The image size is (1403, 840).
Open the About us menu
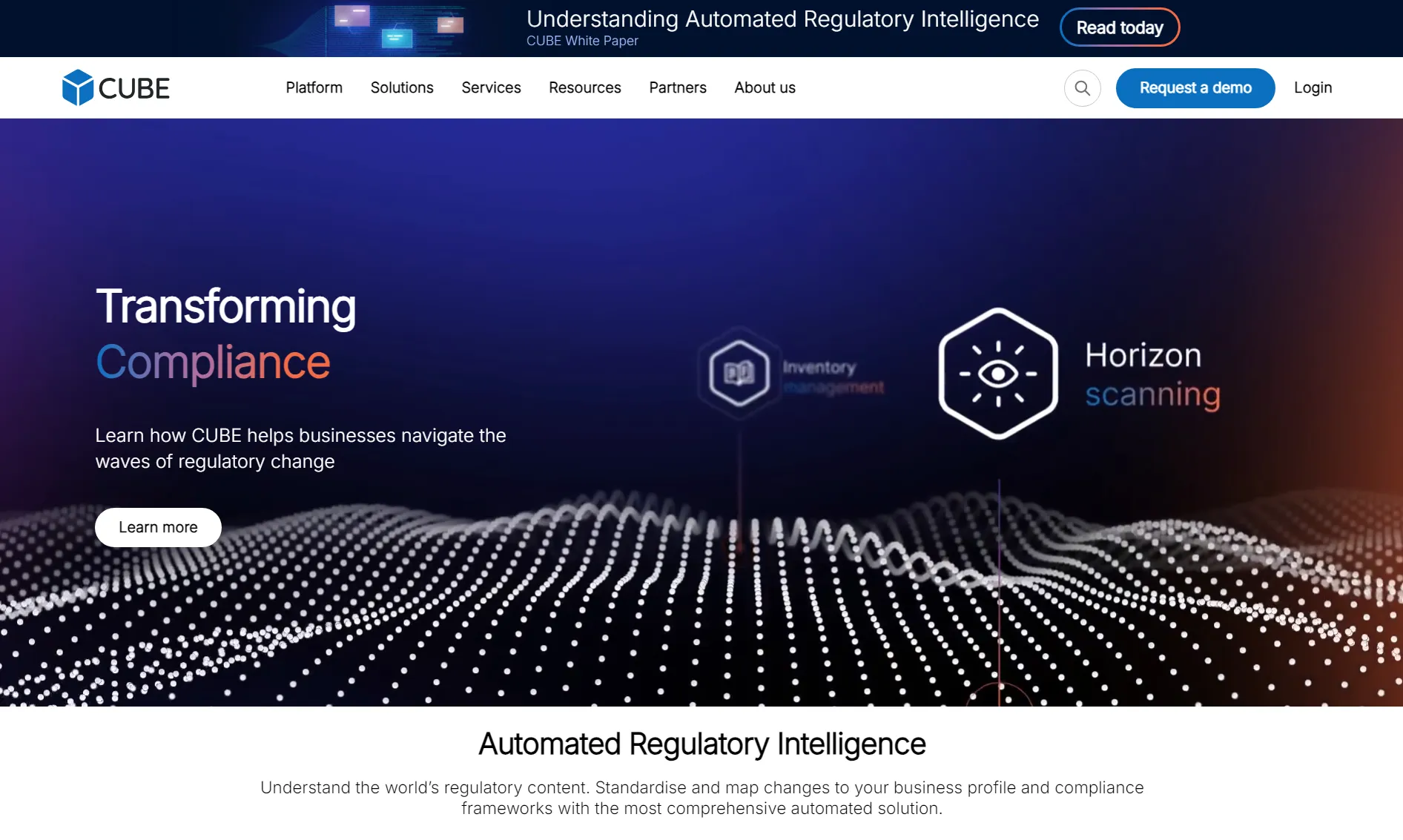pyautogui.click(x=765, y=87)
